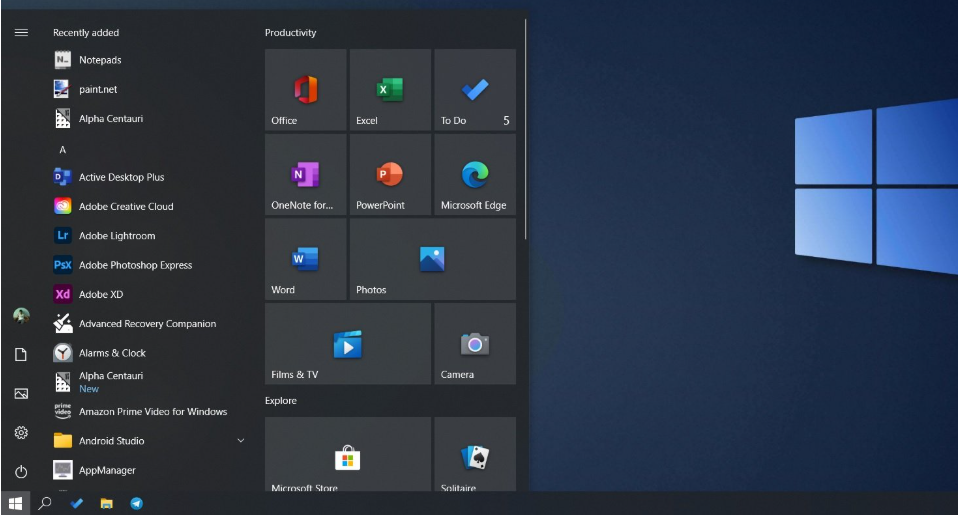Open the Office tile
The width and height of the screenshot is (958, 515).
pos(305,90)
